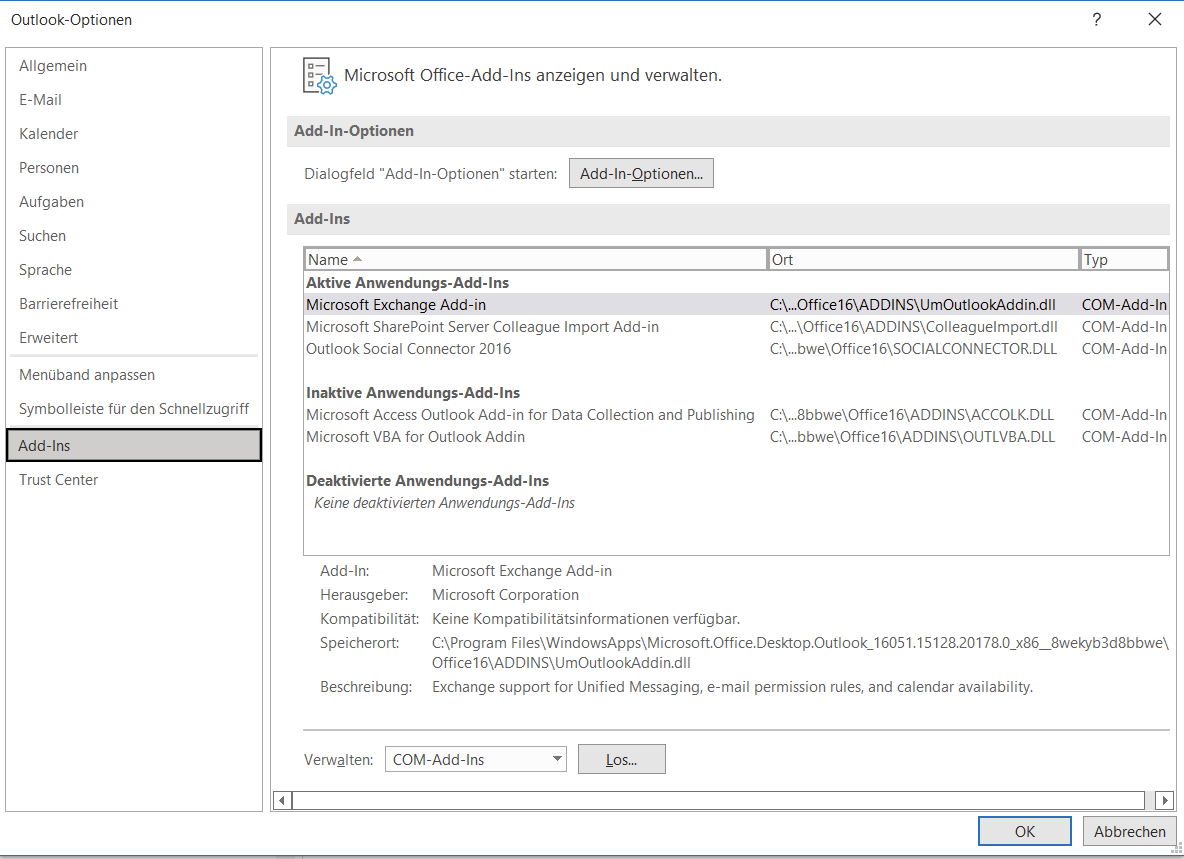Screen dimensions: 1184x859
Task: Confirm the dialog with OK
Action: coord(1025,831)
